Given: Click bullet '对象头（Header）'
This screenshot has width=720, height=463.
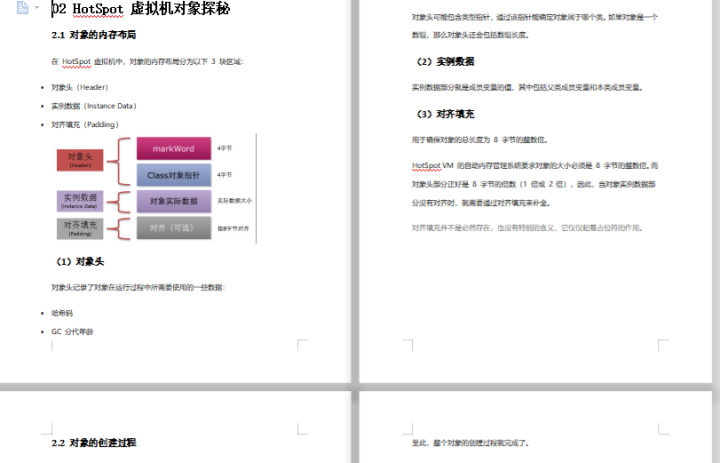Looking at the screenshot, I should (79, 87).
